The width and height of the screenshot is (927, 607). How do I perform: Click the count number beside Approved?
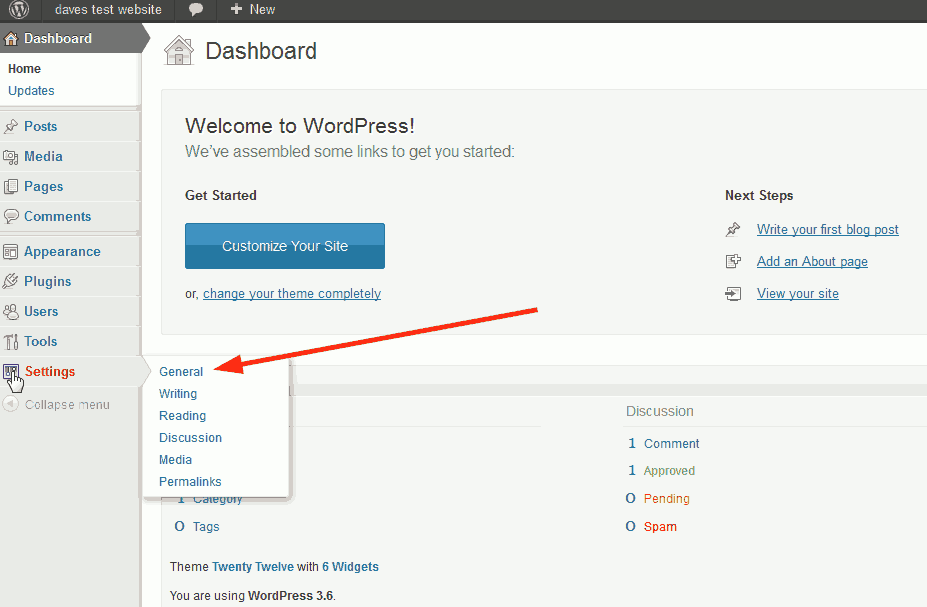click(x=632, y=470)
